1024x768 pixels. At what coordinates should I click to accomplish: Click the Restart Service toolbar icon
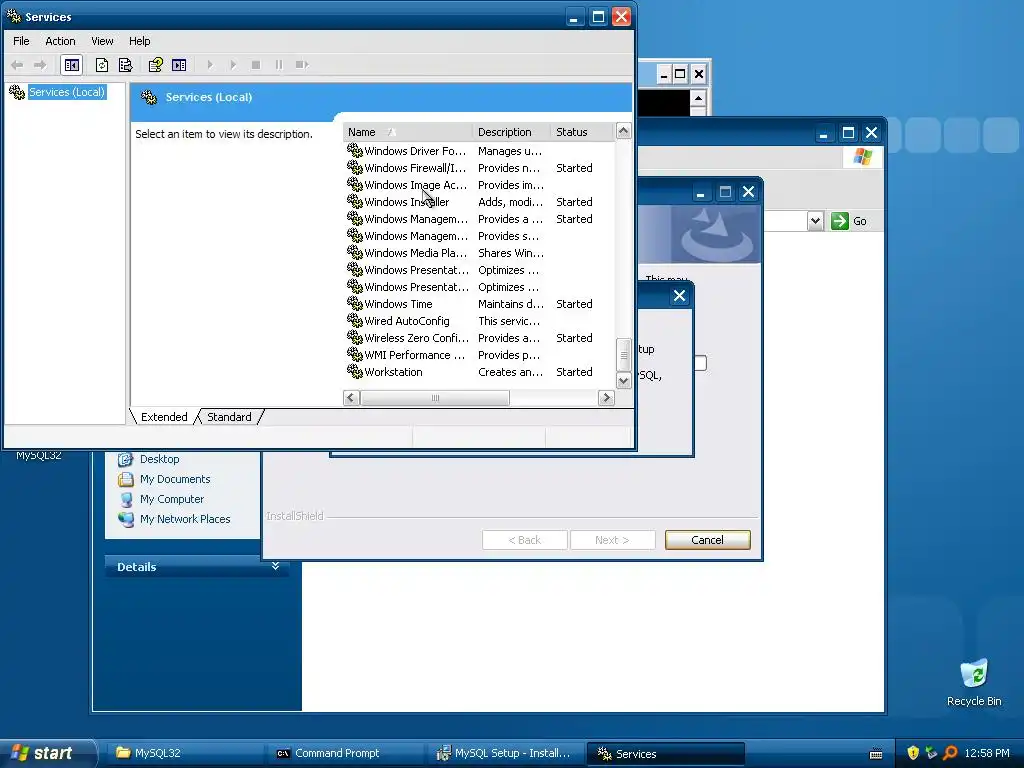tap(302, 65)
